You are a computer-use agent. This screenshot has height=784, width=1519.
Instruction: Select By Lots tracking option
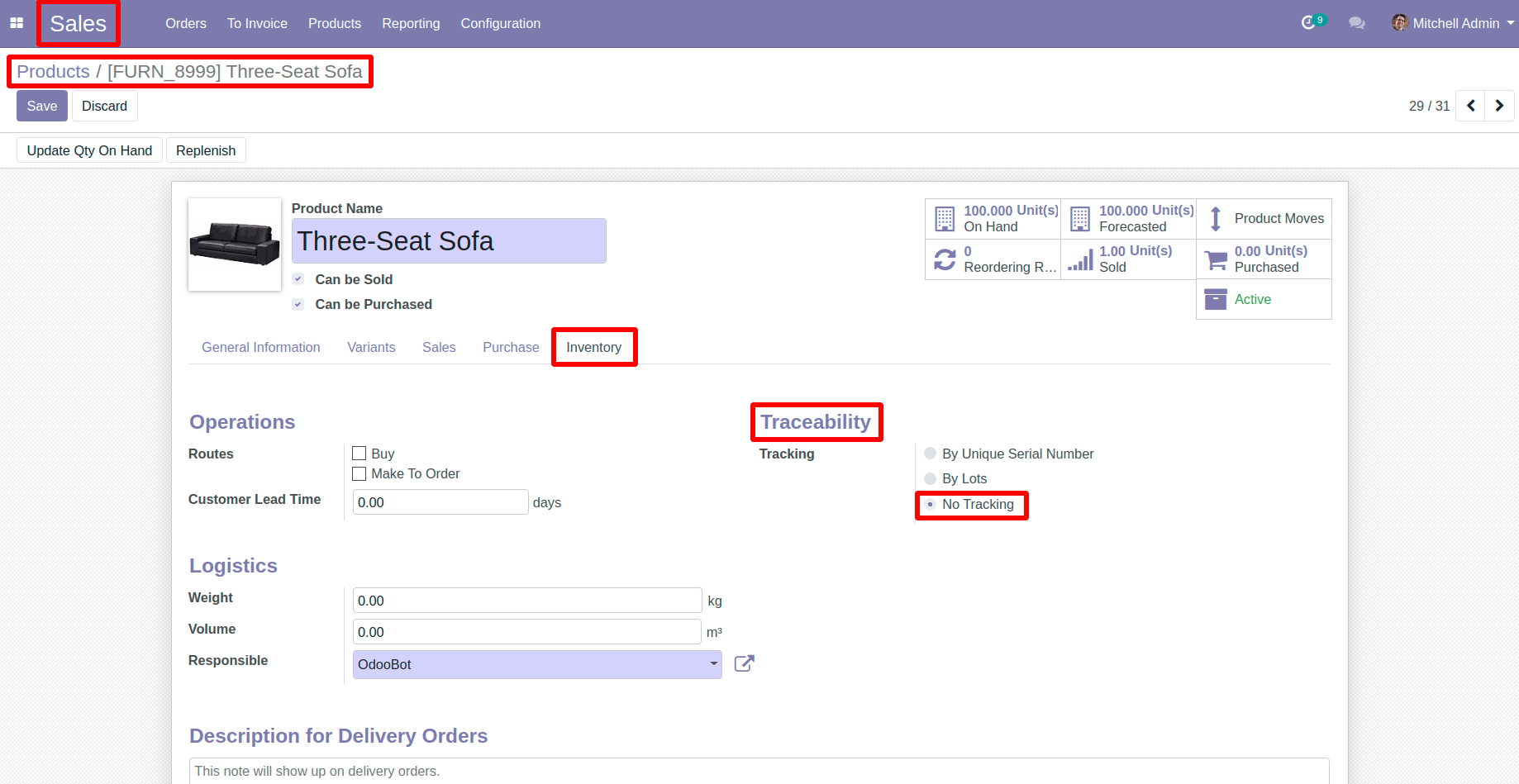[931, 478]
